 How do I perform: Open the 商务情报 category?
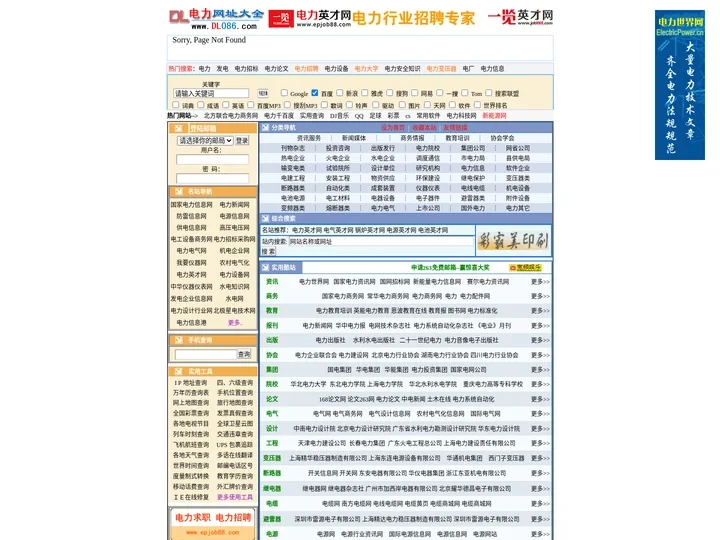click(x=412, y=138)
